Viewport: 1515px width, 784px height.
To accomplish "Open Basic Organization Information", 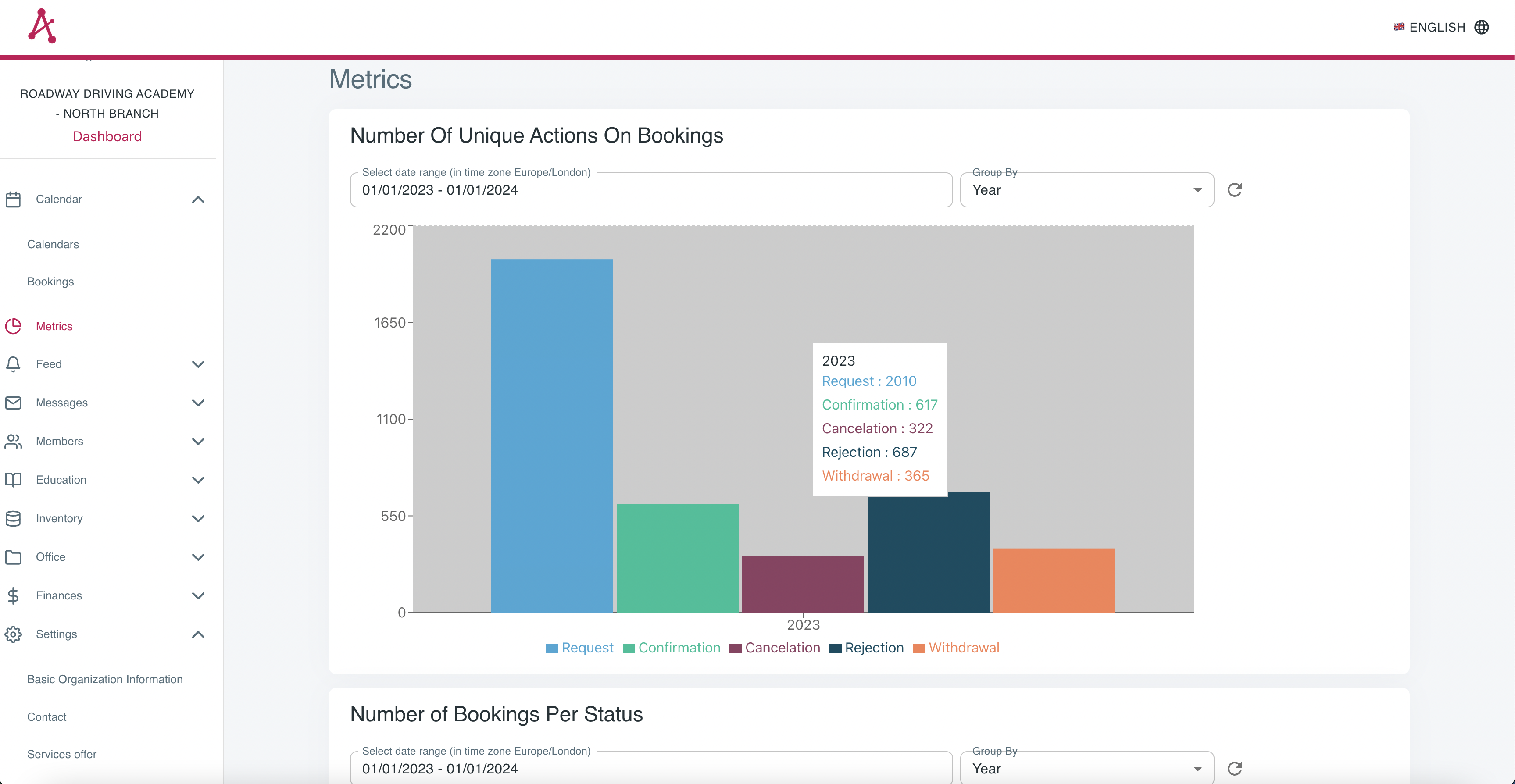I will click(x=105, y=679).
